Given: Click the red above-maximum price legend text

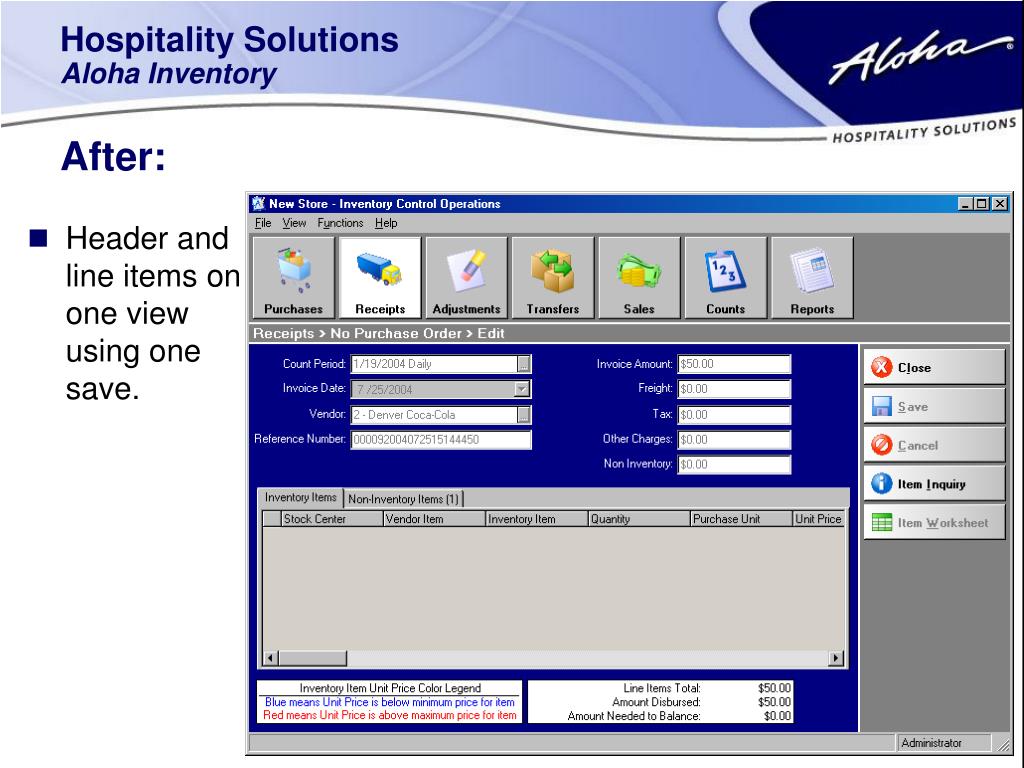Looking at the screenshot, I should click(390, 716).
